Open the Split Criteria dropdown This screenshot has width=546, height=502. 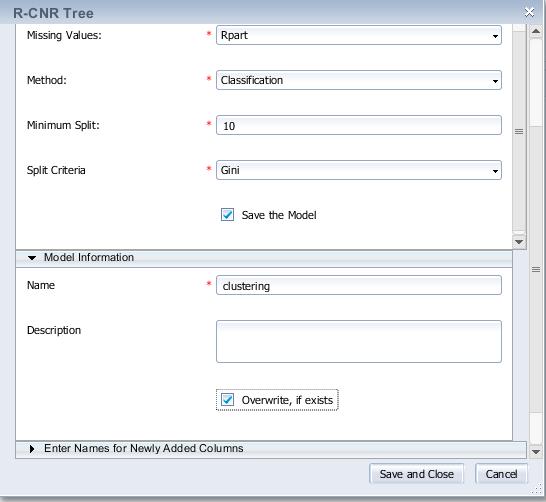pos(359,170)
